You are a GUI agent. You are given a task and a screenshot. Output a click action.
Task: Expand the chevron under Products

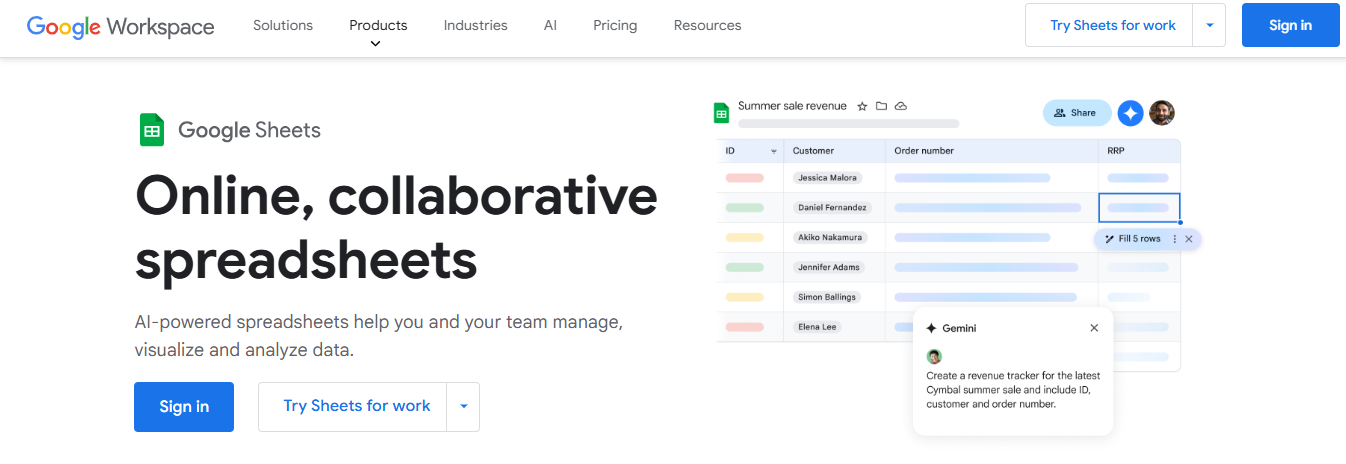[x=375, y=44]
